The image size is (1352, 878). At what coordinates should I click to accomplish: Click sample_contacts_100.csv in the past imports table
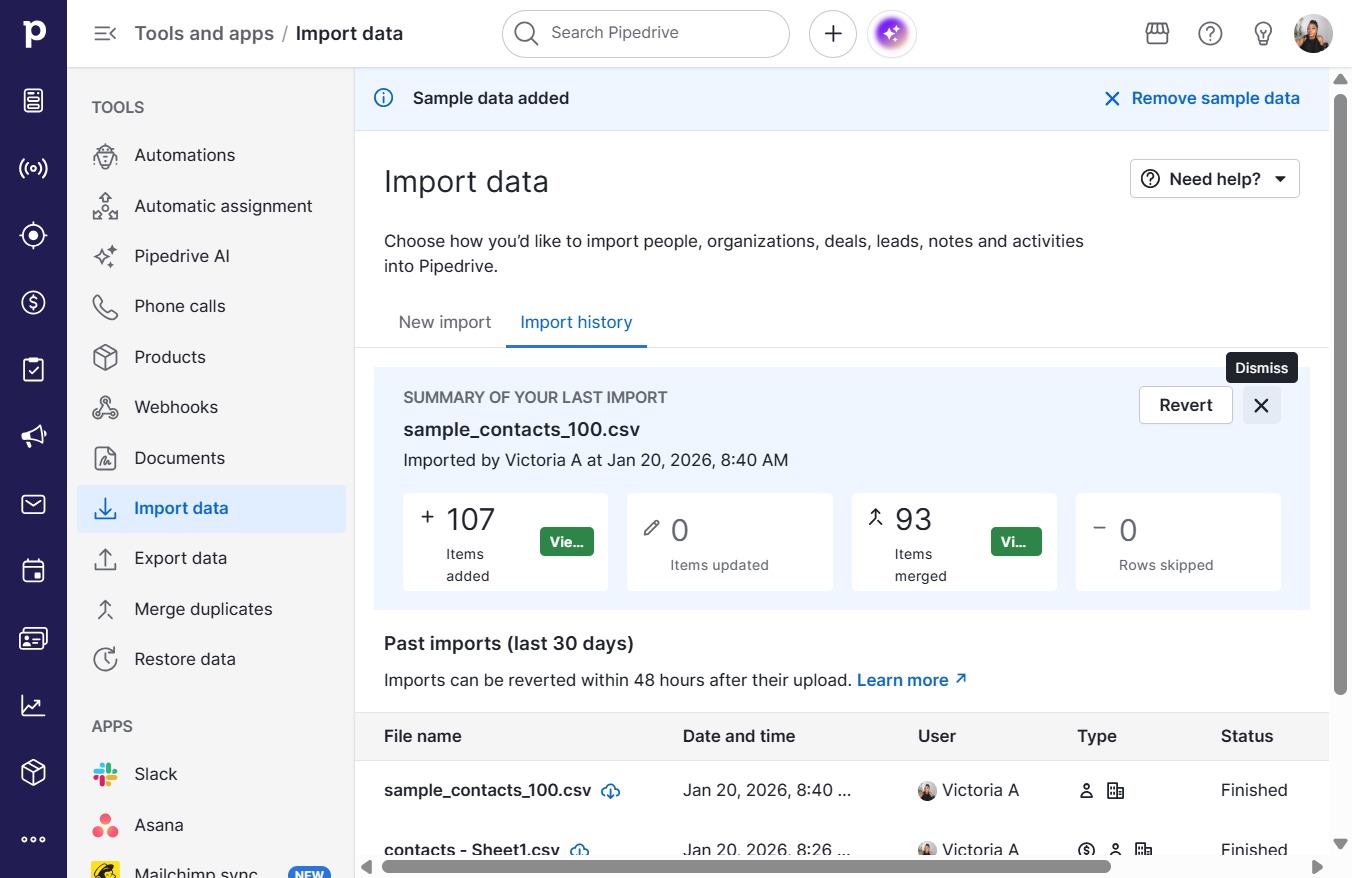488,790
